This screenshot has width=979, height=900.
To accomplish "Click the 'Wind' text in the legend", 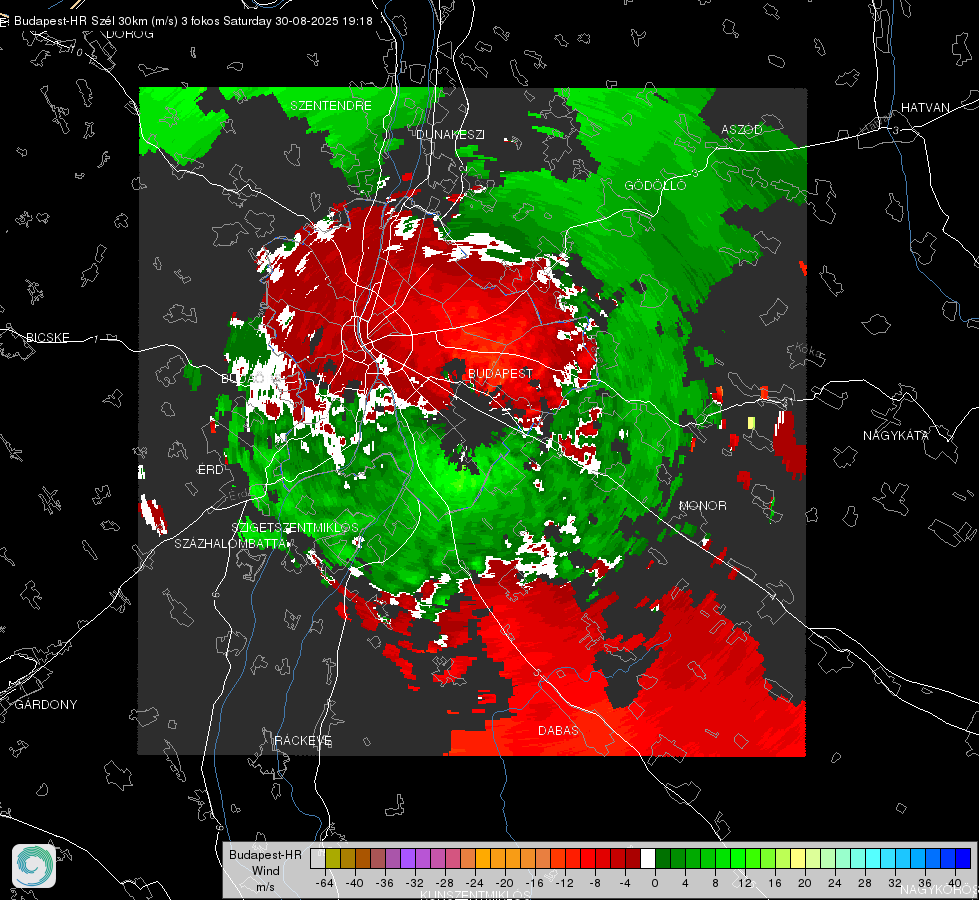I will [265, 870].
